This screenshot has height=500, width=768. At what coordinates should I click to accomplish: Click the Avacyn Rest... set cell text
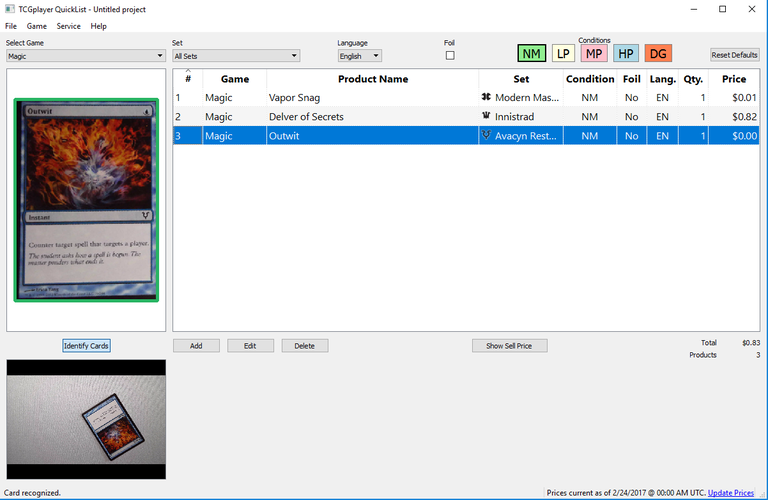coord(526,136)
